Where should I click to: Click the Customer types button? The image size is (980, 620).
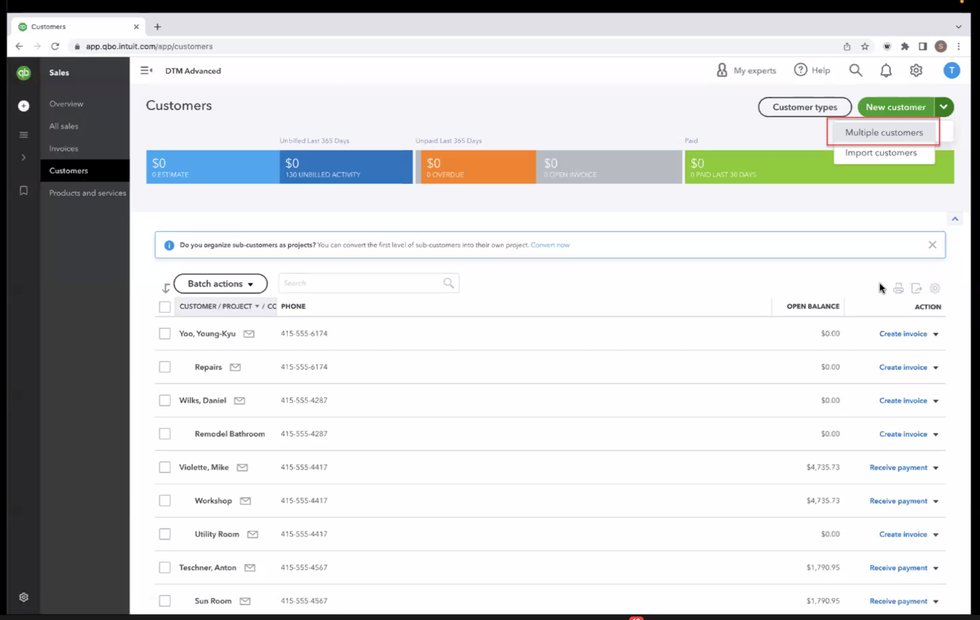tap(804, 107)
